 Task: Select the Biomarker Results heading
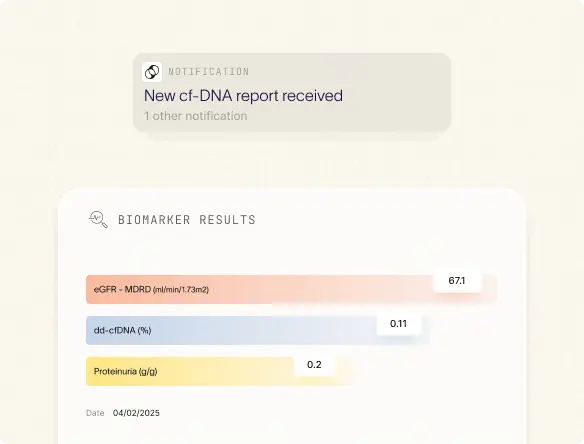click(x=187, y=220)
